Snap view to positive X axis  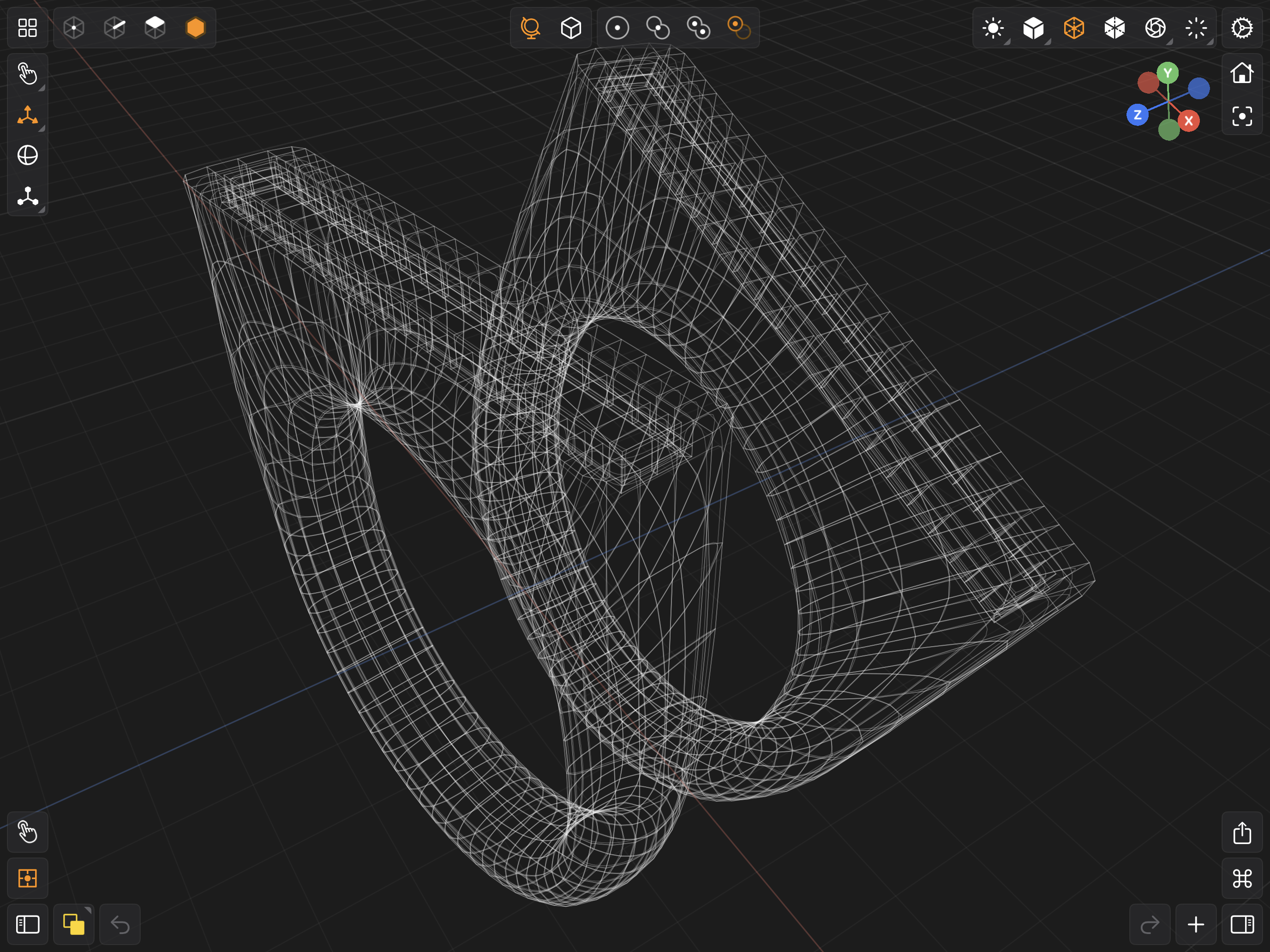click(1188, 120)
